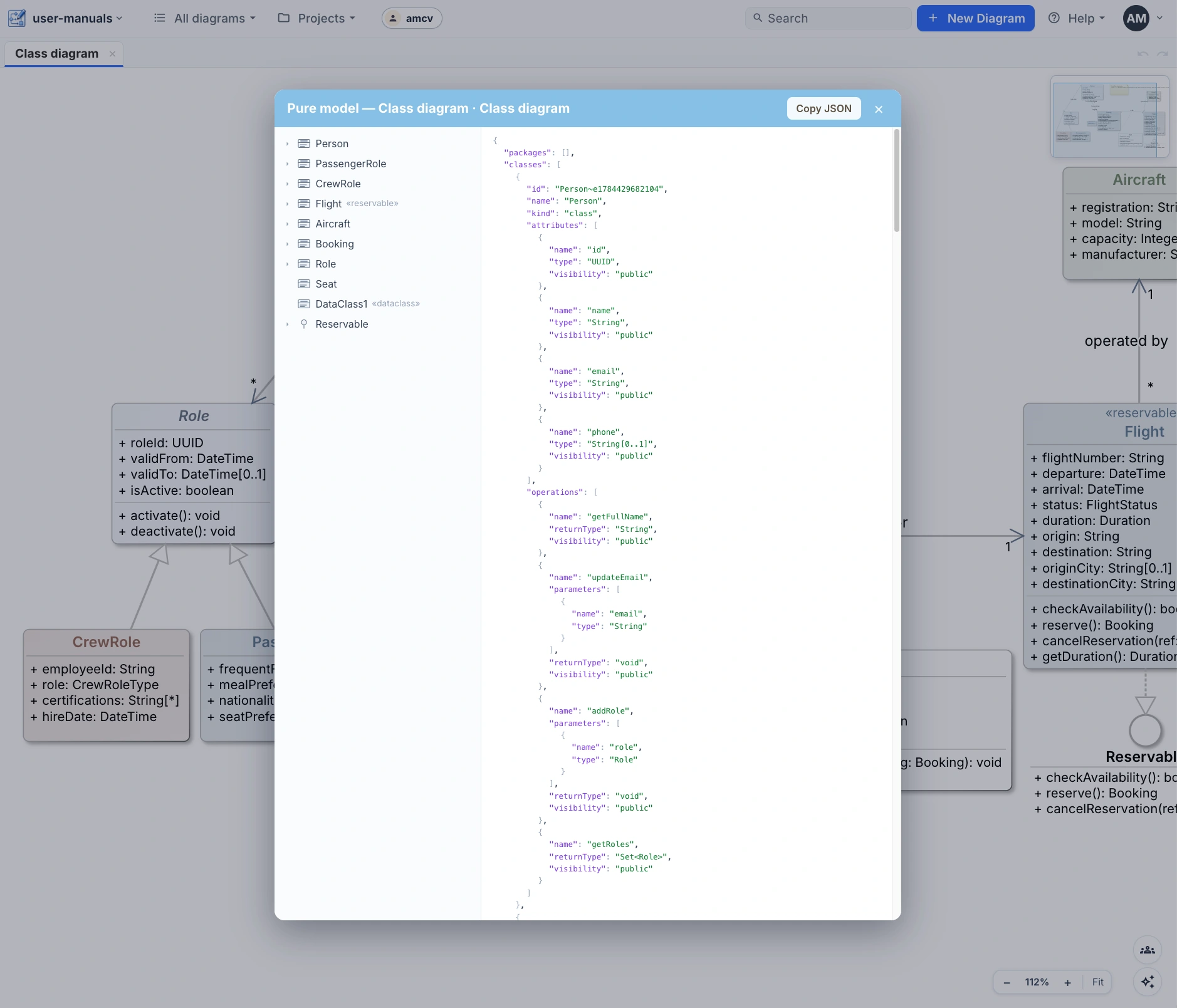Expand the PassengerRole tree node
Viewport: 1177px width, 1008px height.
(x=288, y=164)
